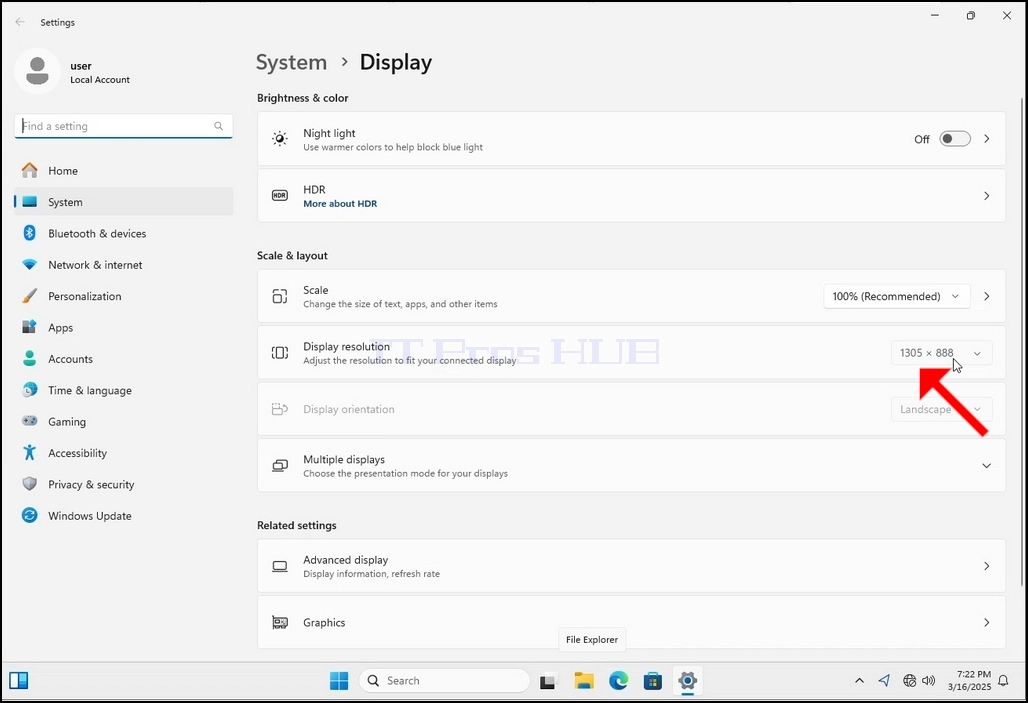Image resolution: width=1028 pixels, height=703 pixels.
Task: Launch File Explorer from taskbar
Action: 583,681
